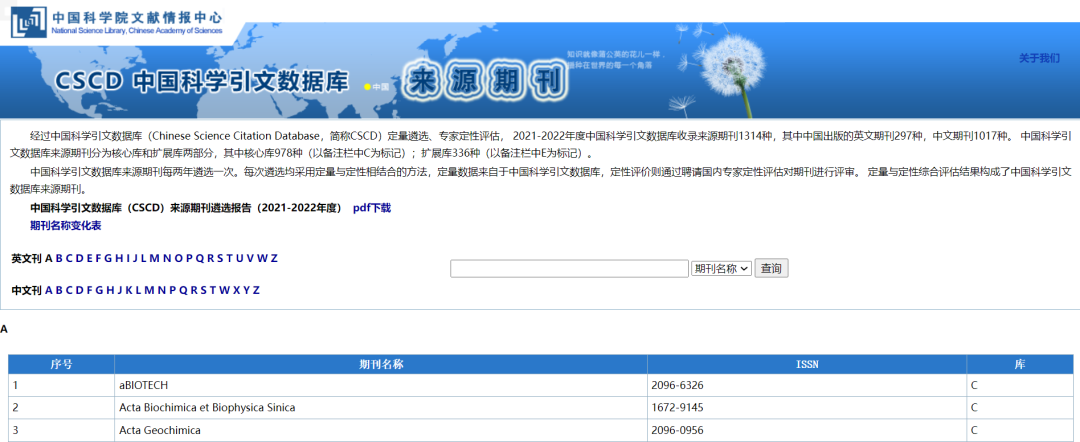Select letter S in 英文刊 row

220,258
